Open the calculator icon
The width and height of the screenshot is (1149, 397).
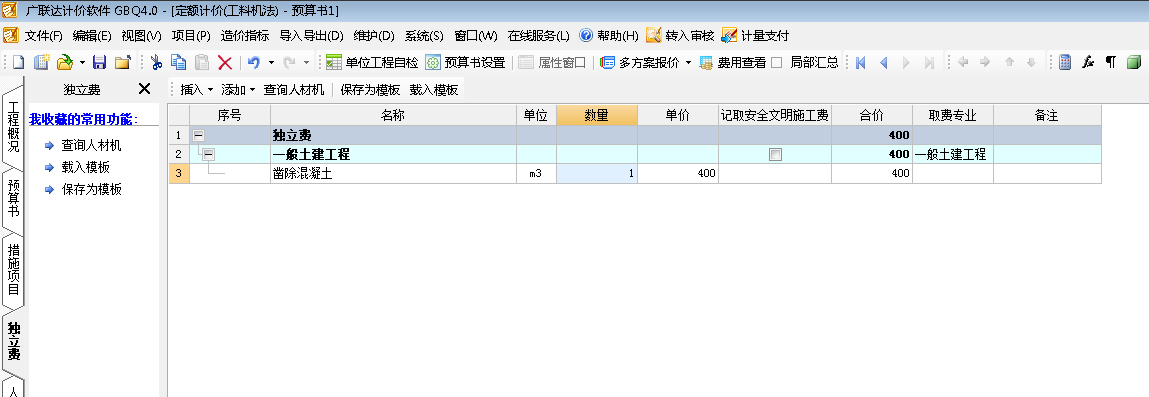(1065, 62)
